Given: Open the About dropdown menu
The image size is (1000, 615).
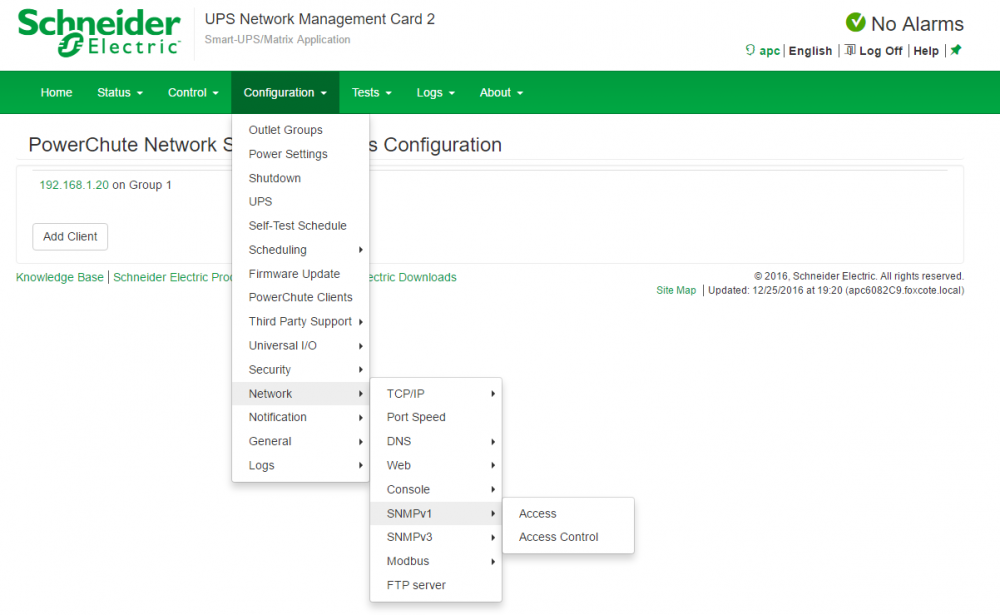Looking at the screenshot, I should pos(501,93).
